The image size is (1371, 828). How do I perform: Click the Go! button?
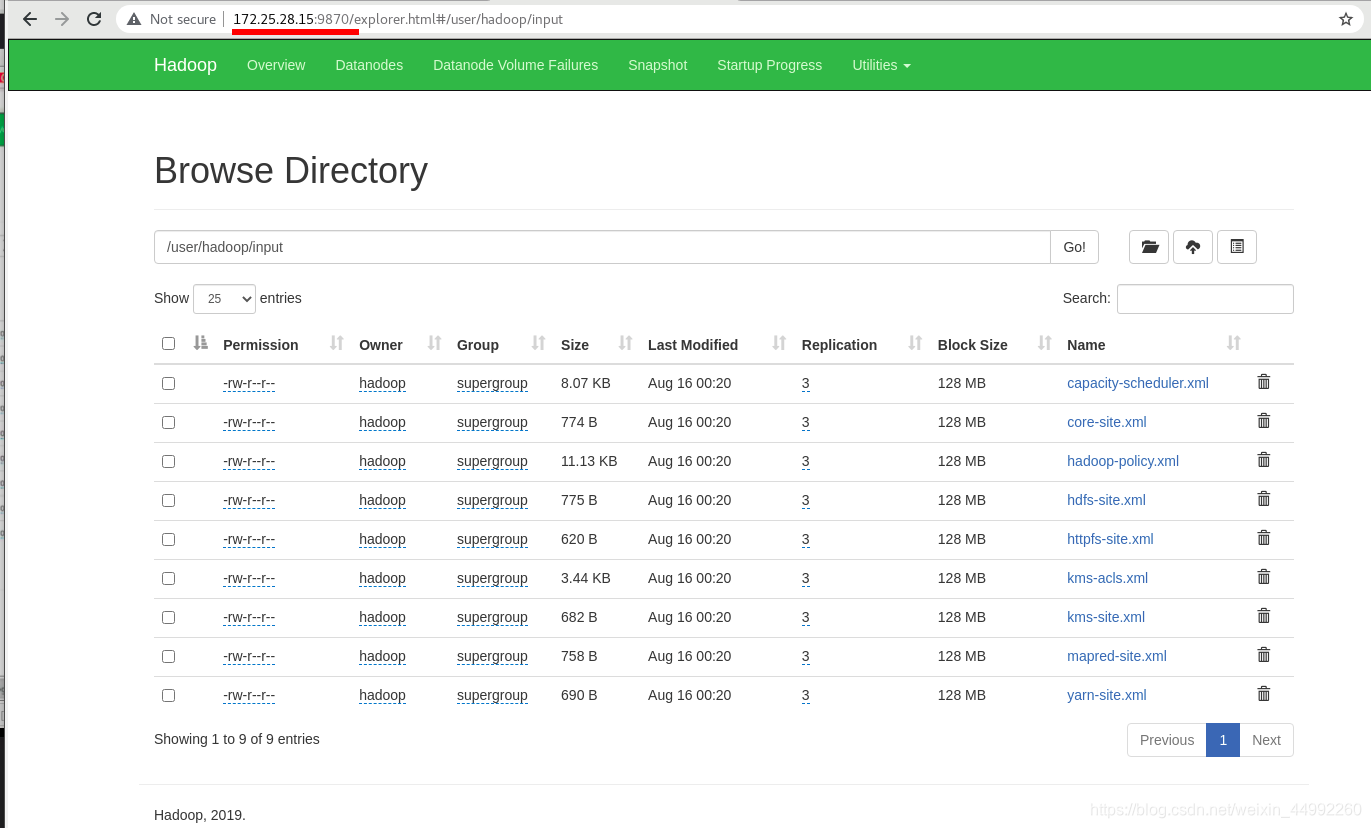pos(1074,247)
